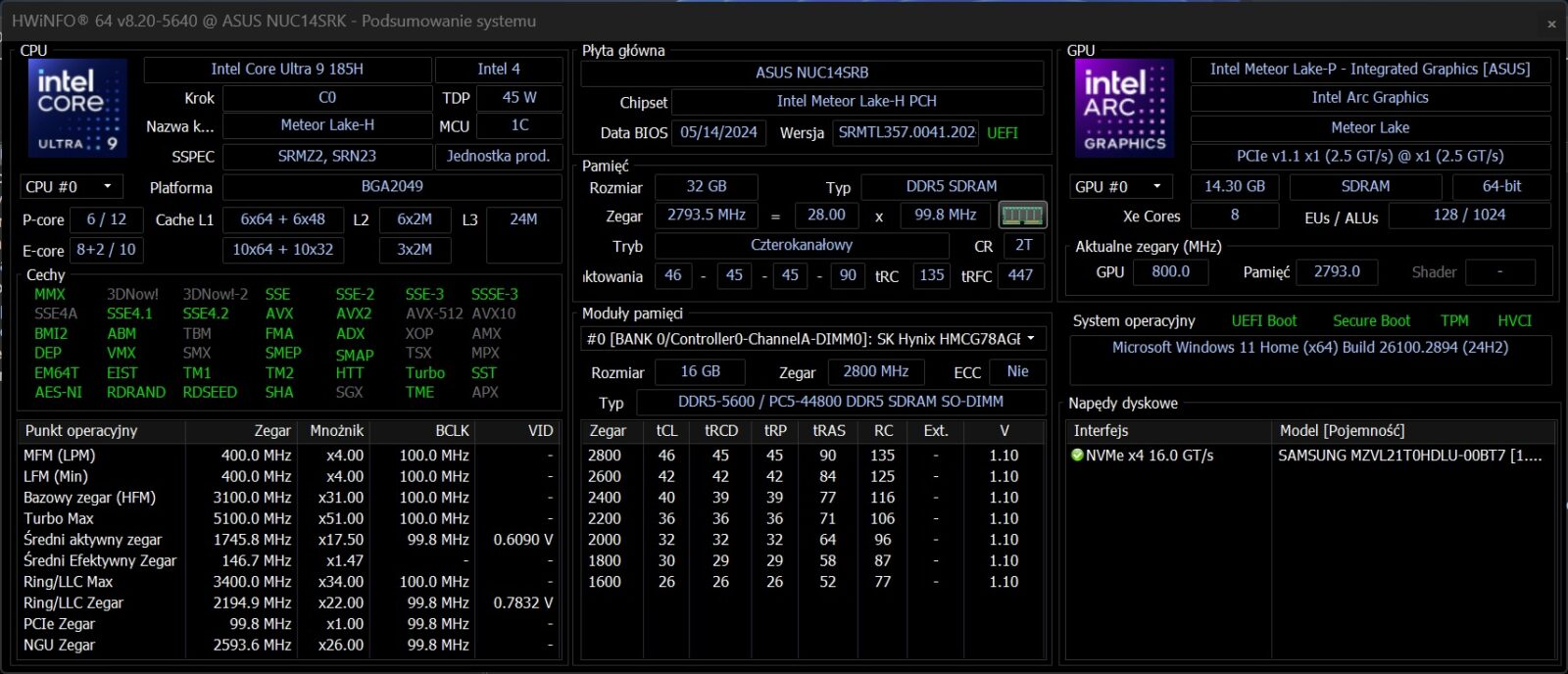Viewport: 1568px width, 674px height.
Task: Click the green NVMe drive status icon
Action: click(x=1077, y=456)
